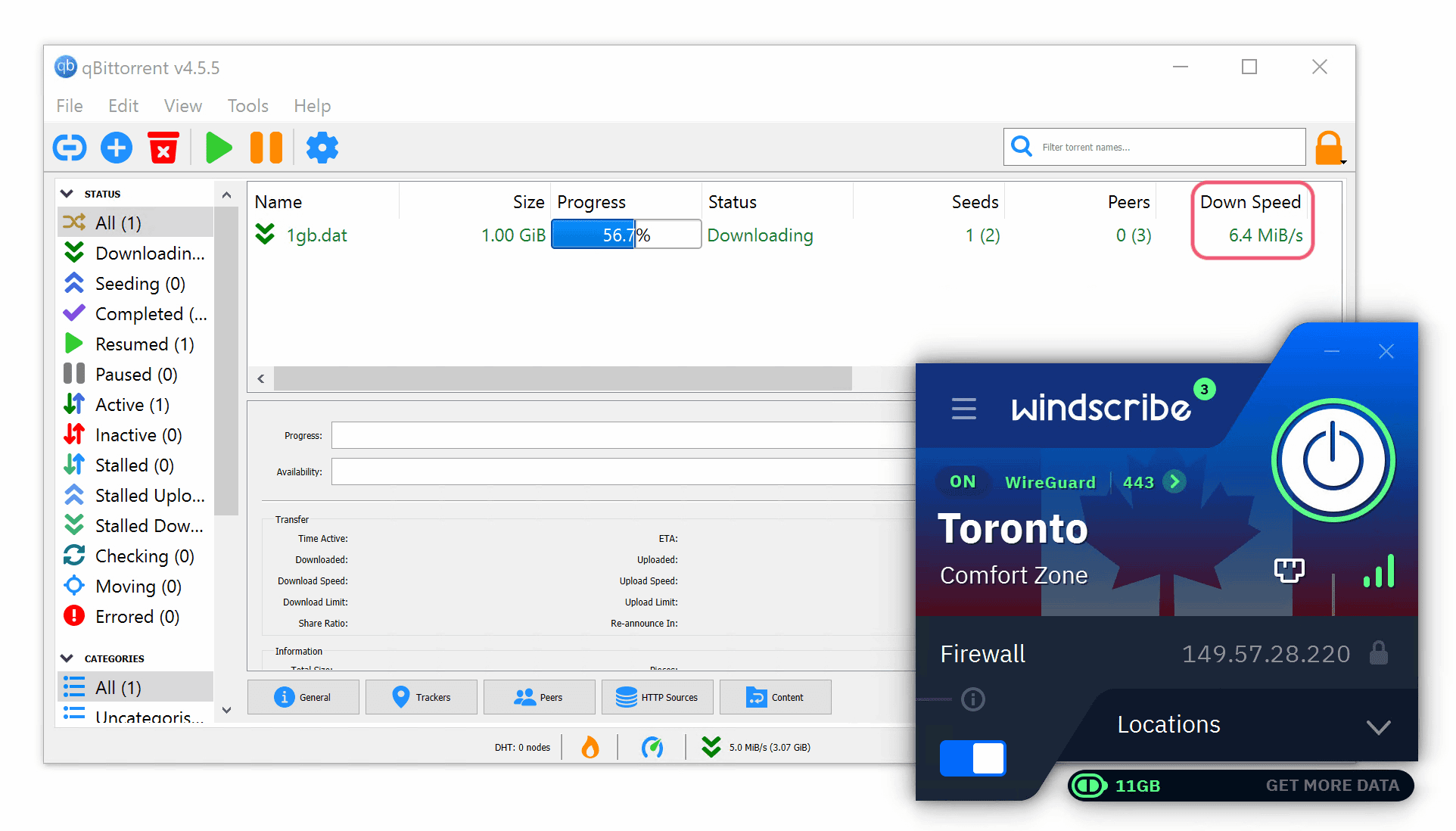Switch to the Trackers tab

422,697
